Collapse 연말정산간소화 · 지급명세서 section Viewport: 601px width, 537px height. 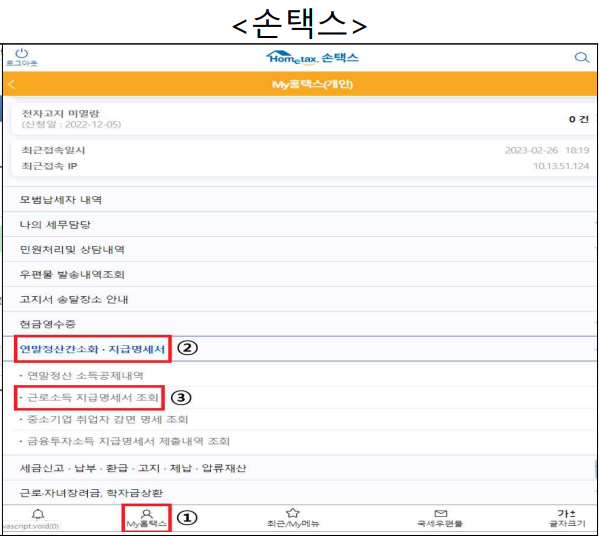coord(300,349)
